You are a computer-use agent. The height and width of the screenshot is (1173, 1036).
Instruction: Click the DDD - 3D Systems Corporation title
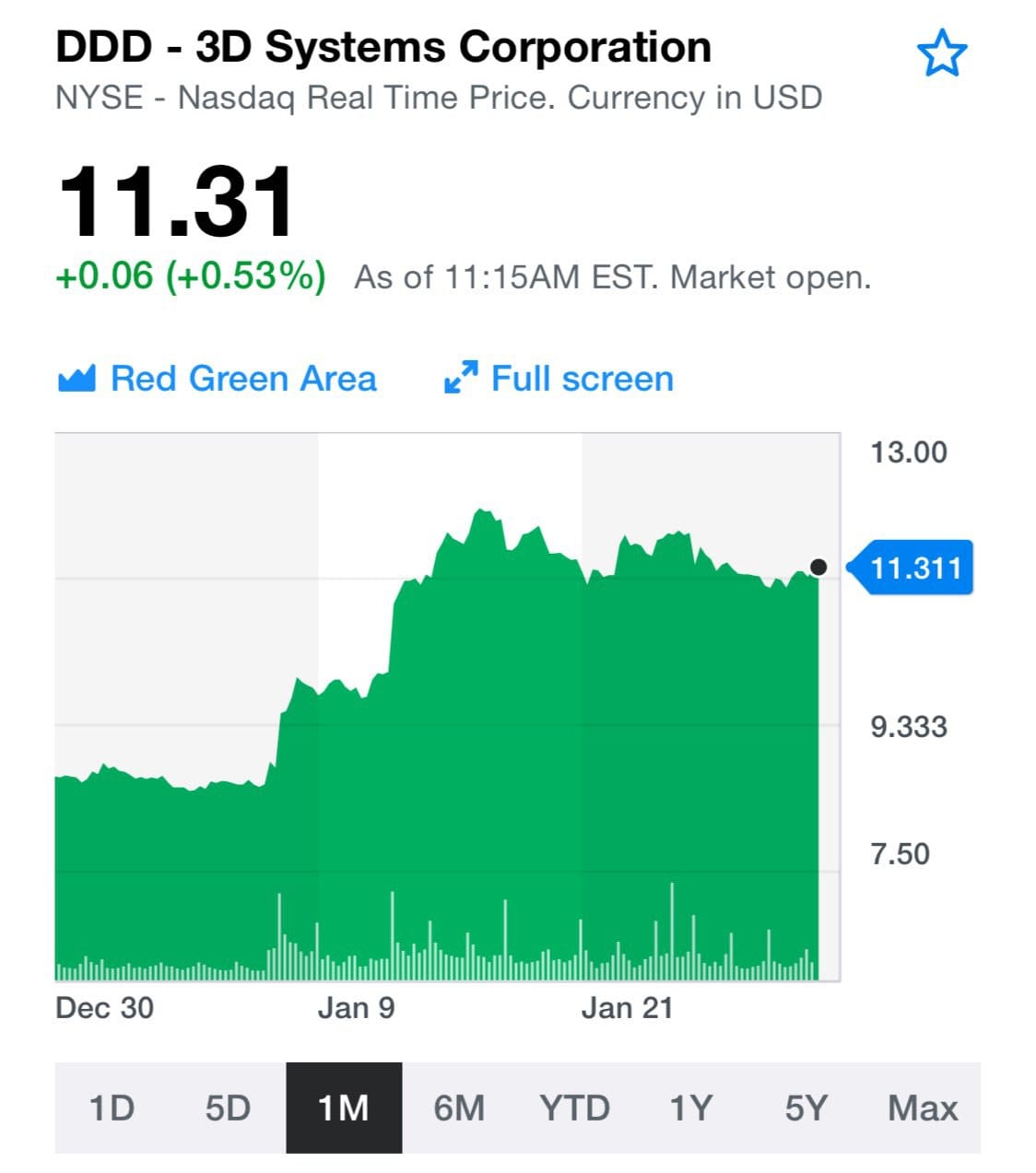(x=383, y=47)
